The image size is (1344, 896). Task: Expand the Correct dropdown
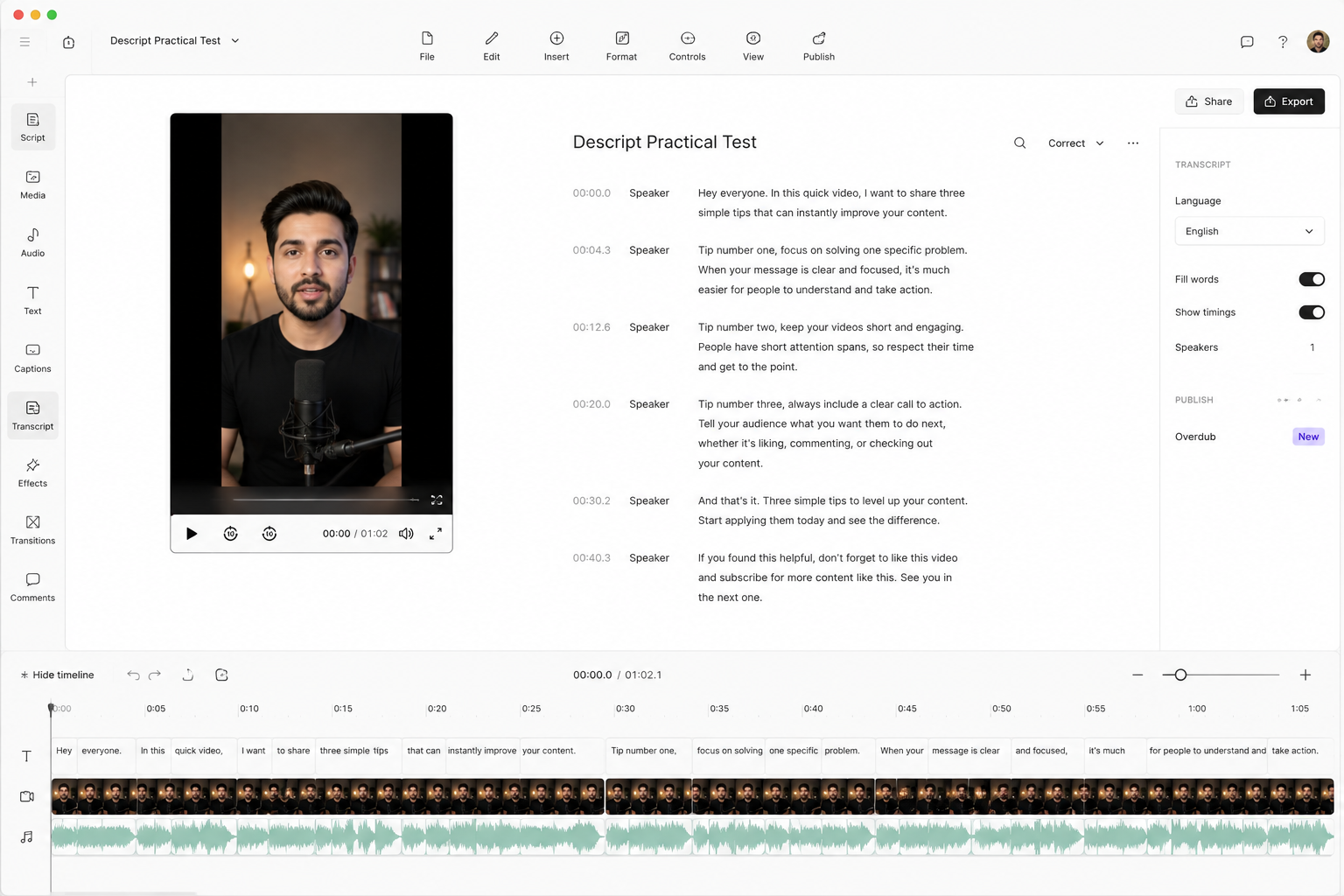tap(1076, 143)
